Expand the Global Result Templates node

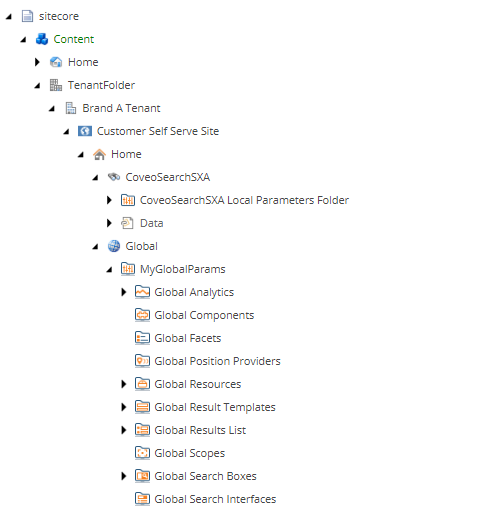click(123, 407)
